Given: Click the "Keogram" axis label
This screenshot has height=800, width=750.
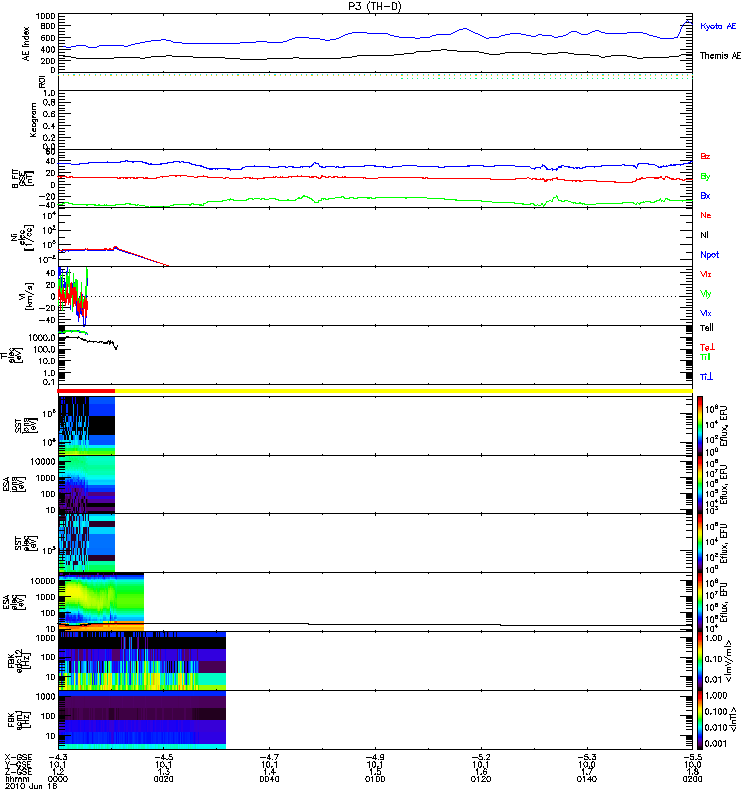Looking at the screenshot, I should pyautogui.click(x=33, y=119).
